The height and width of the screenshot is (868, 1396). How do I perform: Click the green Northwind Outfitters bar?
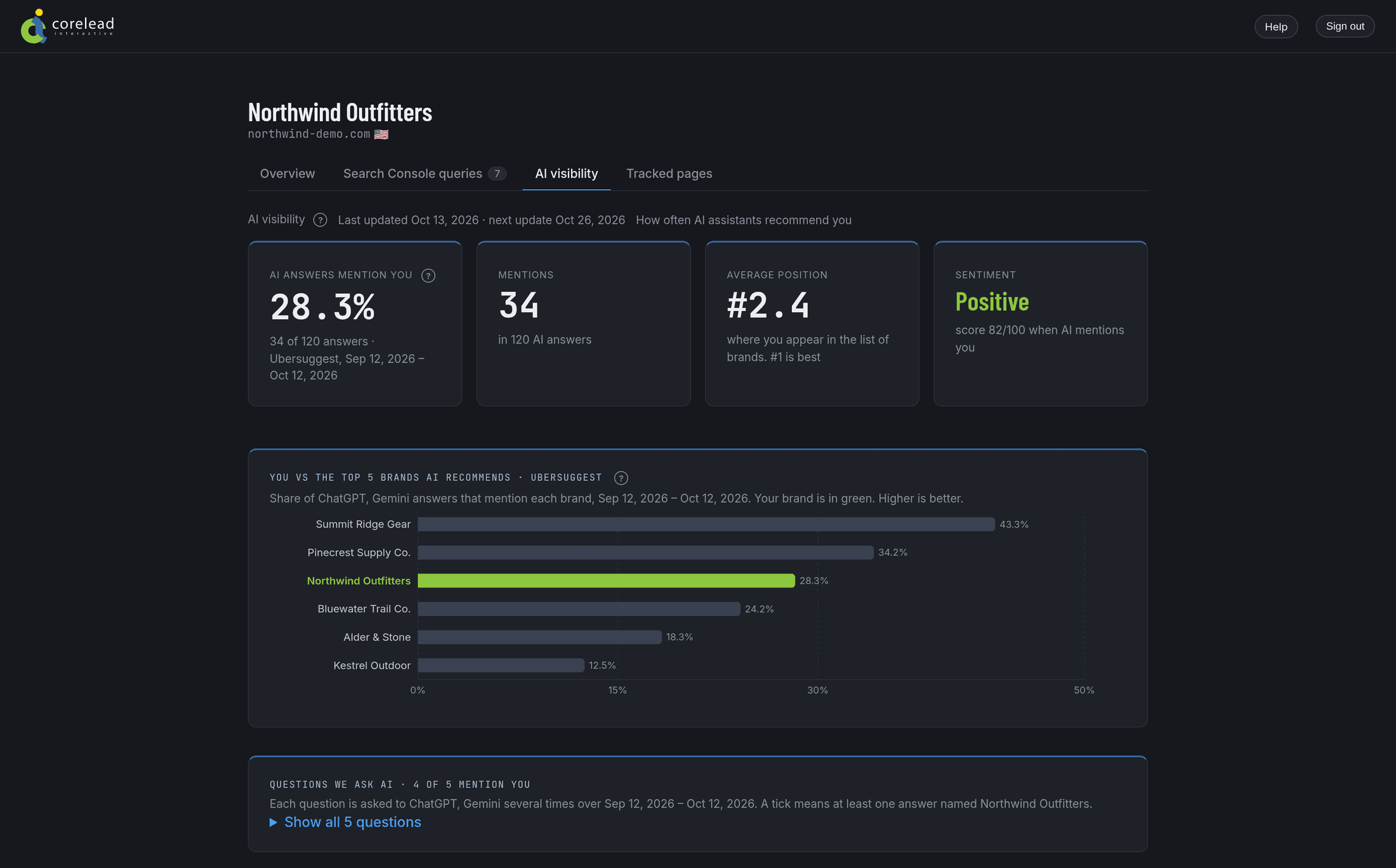pos(606,581)
